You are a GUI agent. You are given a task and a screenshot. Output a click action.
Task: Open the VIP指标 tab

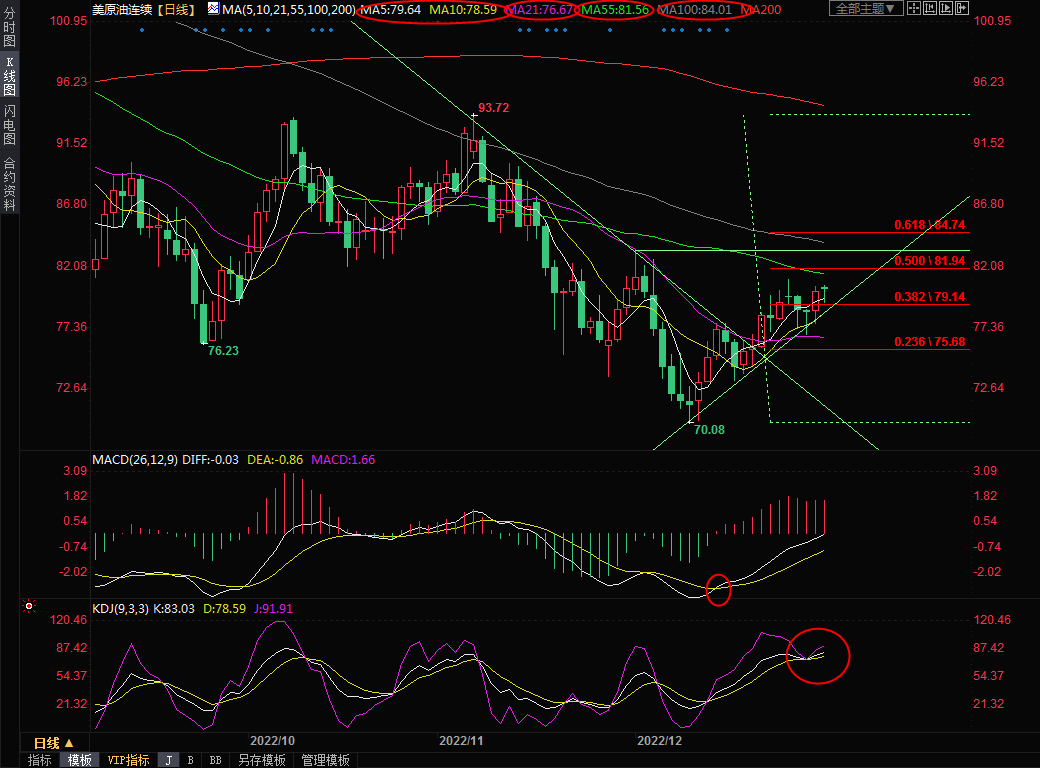point(128,760)
